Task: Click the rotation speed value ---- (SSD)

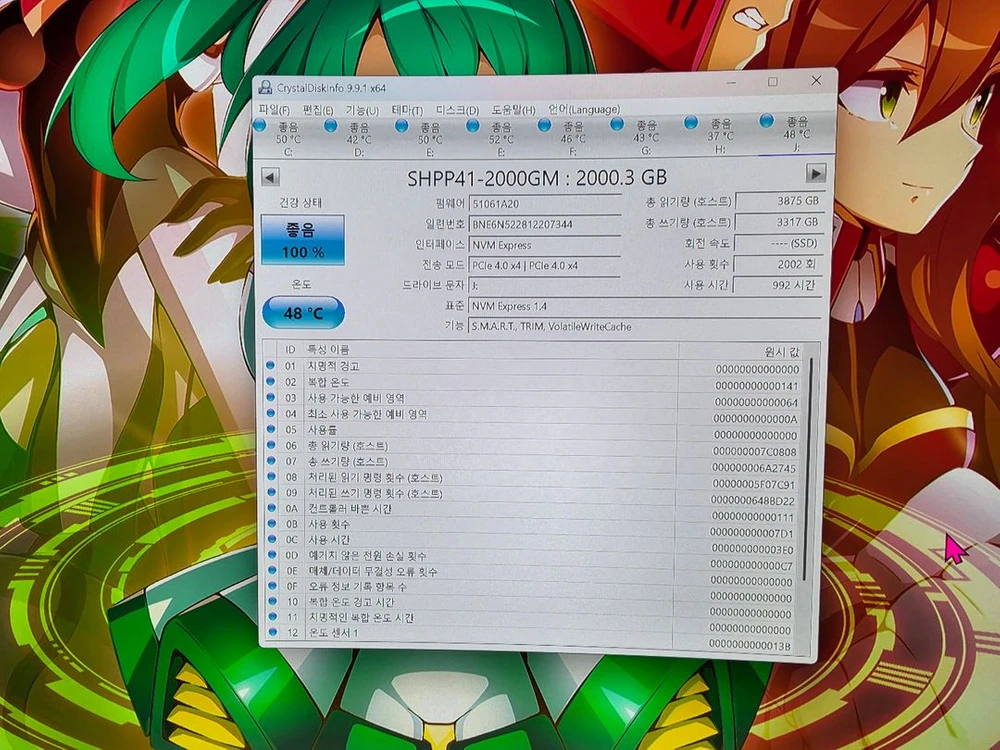Action: click(779, 243)
